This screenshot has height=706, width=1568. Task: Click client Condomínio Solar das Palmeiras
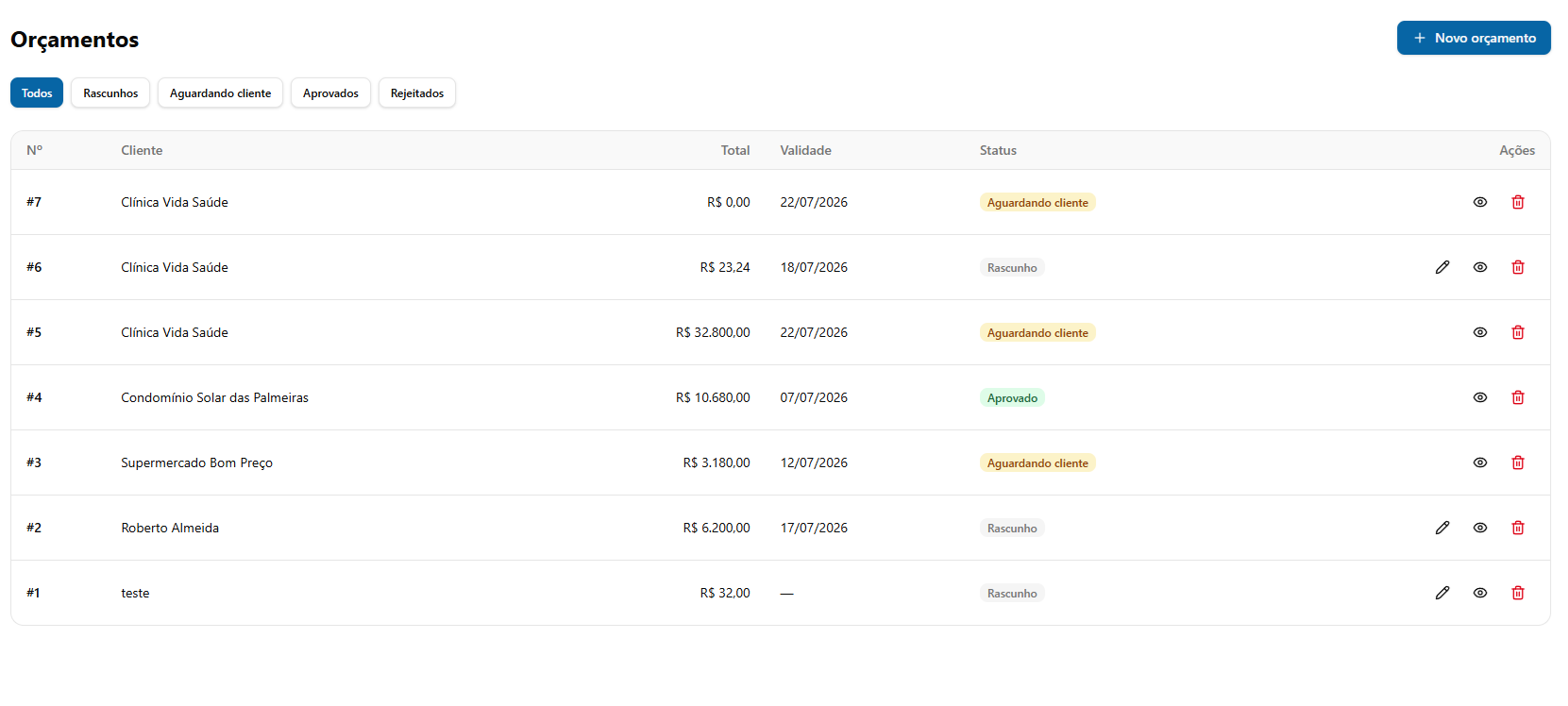pyautogui.click(x=214, y=397)
